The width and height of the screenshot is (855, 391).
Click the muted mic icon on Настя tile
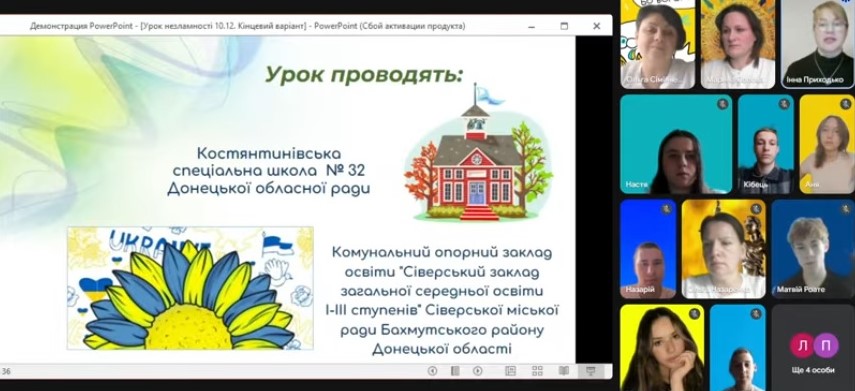pos(722,104)
